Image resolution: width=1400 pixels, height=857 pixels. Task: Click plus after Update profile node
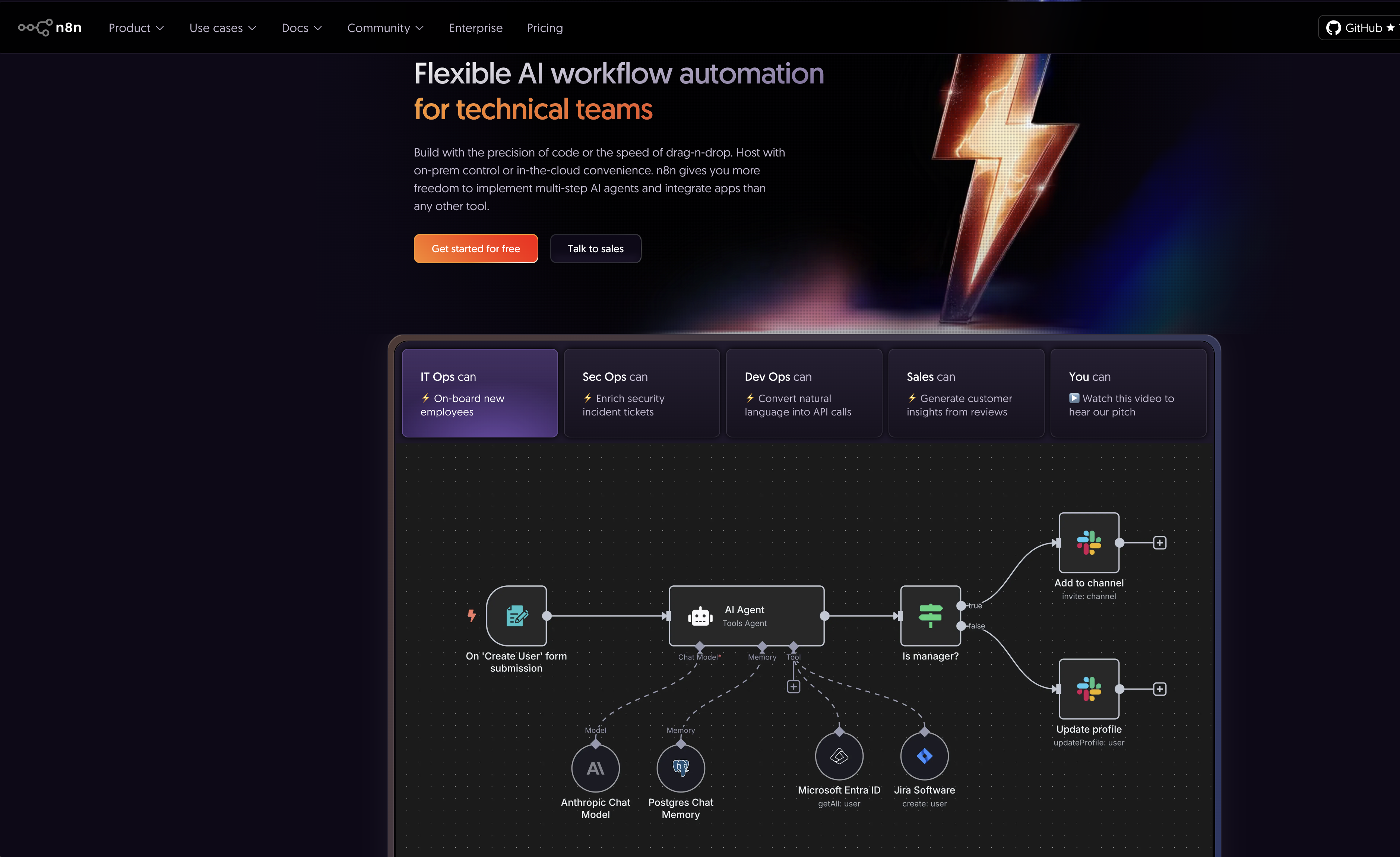[1160, 689]
